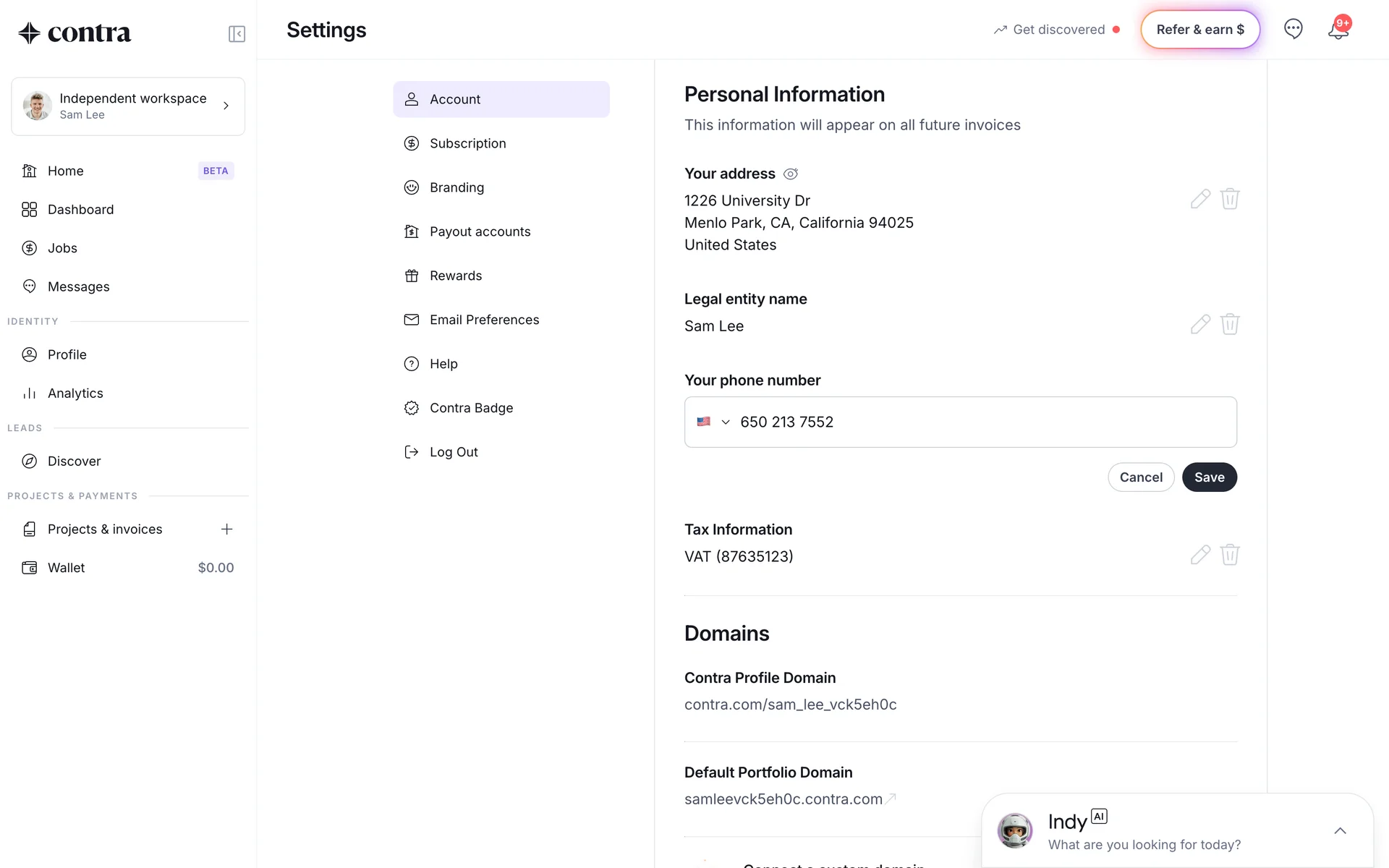This screenshot has height=868, width=1389.
Task: Collapse the left sidebar panel icon
Action: [237, 34]
